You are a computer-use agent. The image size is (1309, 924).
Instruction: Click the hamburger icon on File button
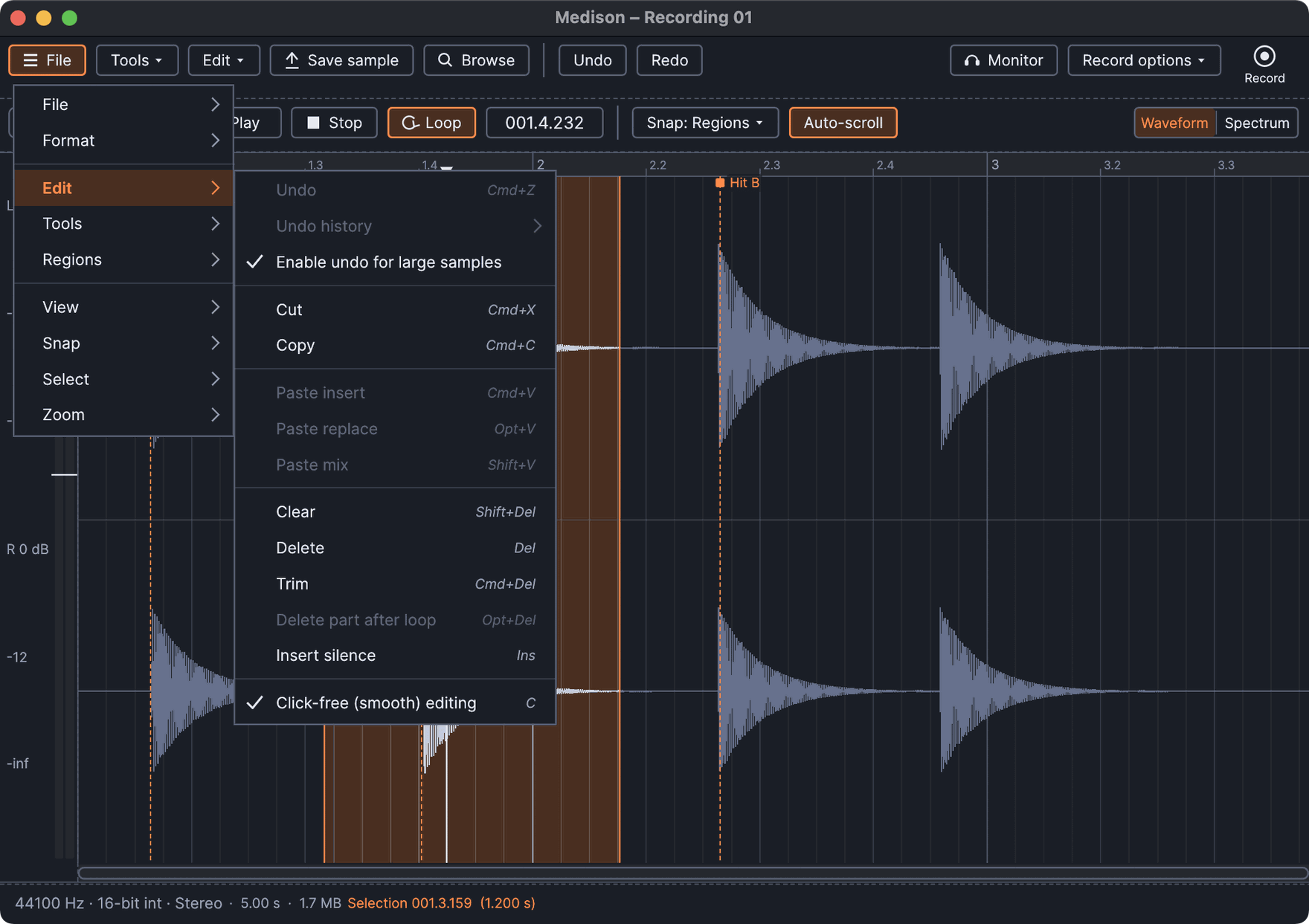(30, 60)
